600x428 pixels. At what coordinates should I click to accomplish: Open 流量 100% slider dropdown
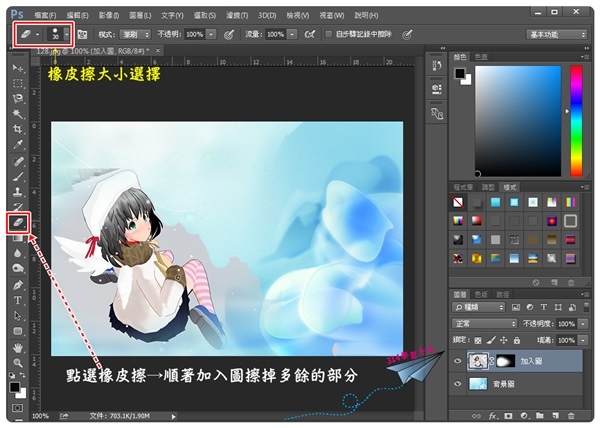pos(292,34)
